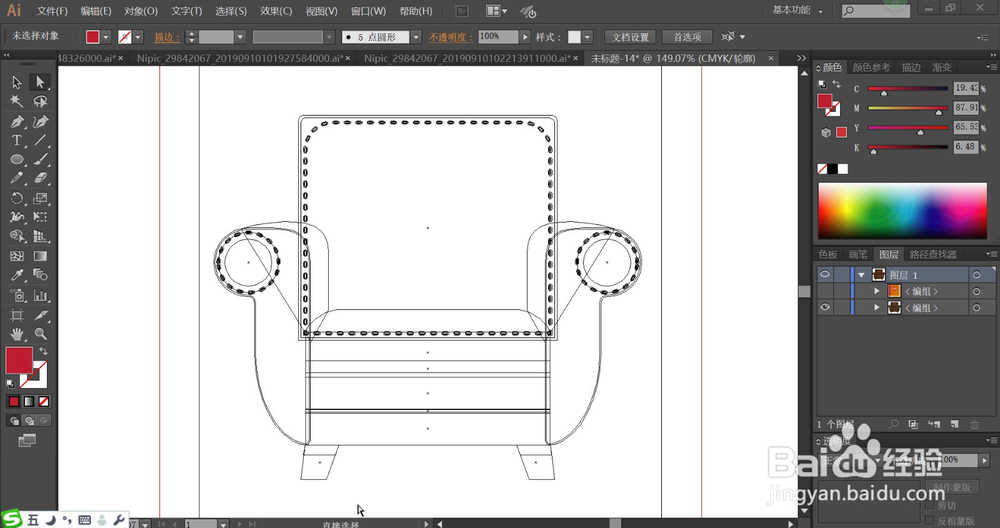The height and width of the screenshot is (528, 1000).
Task: Open the 窗口(W) menu
Action: click(x=369, y=11)
